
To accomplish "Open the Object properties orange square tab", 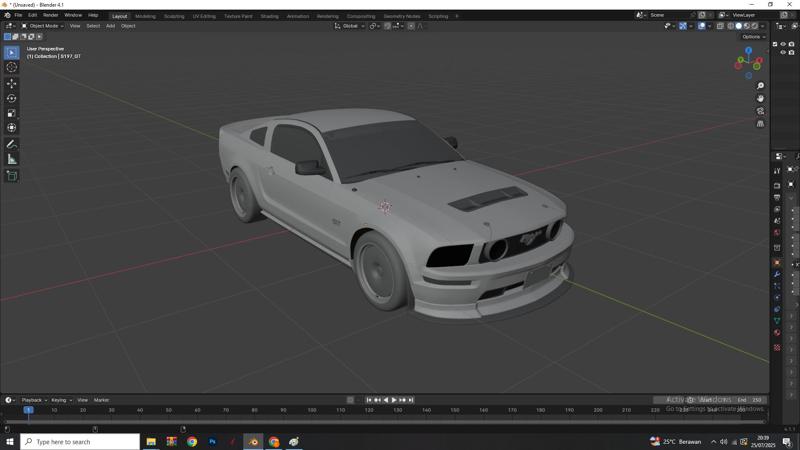I will 777,262.
